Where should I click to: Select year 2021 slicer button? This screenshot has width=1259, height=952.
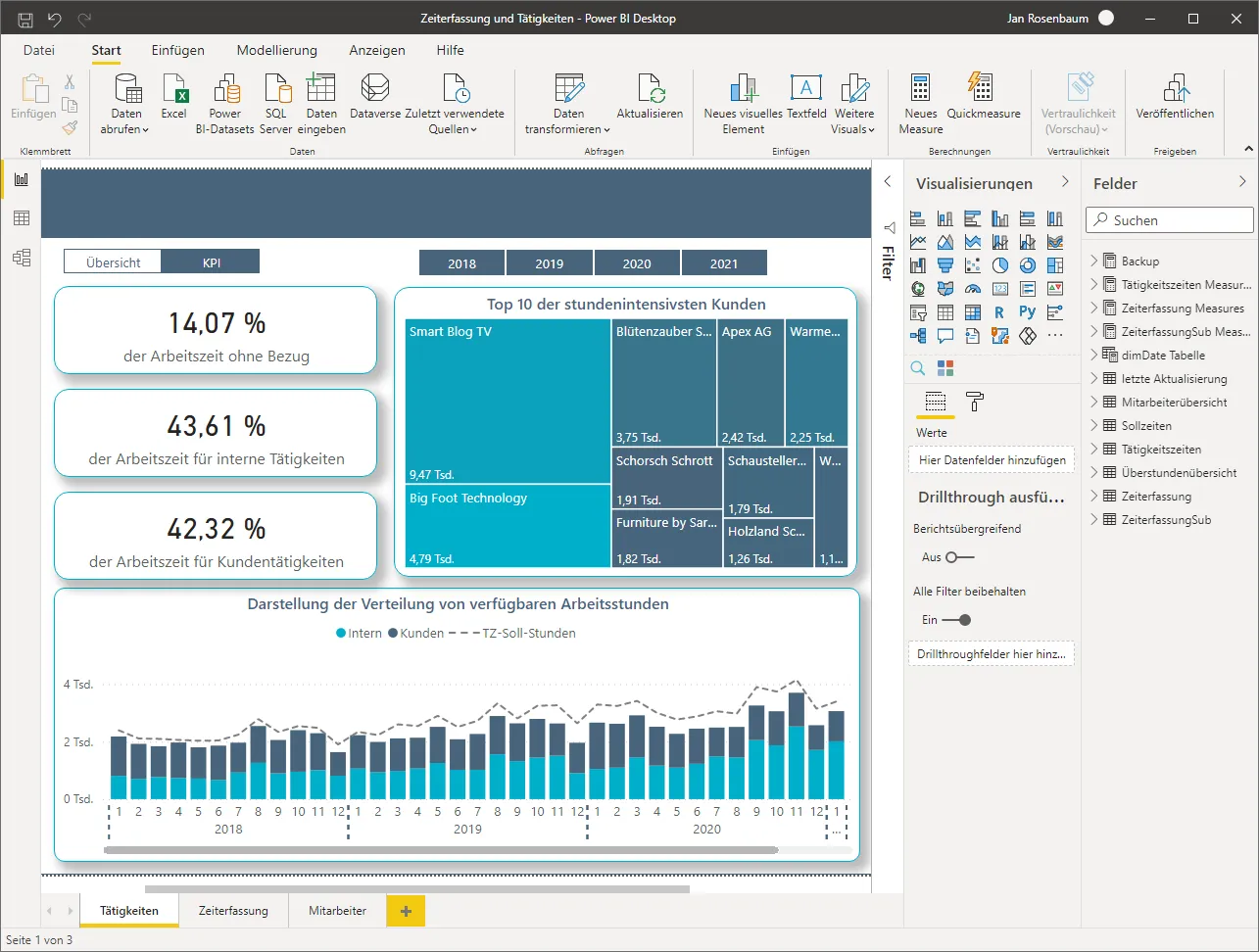click(x=724, y=262)
